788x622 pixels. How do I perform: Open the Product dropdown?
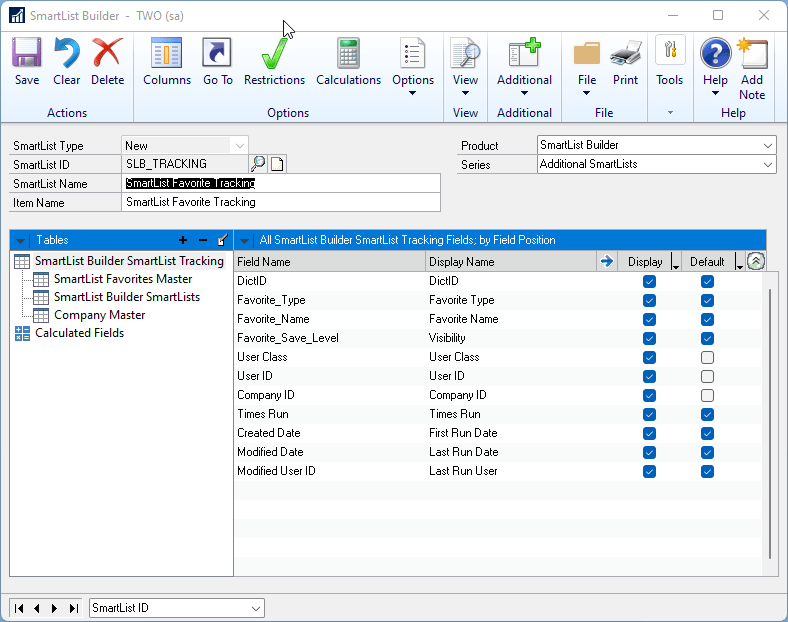767,145
